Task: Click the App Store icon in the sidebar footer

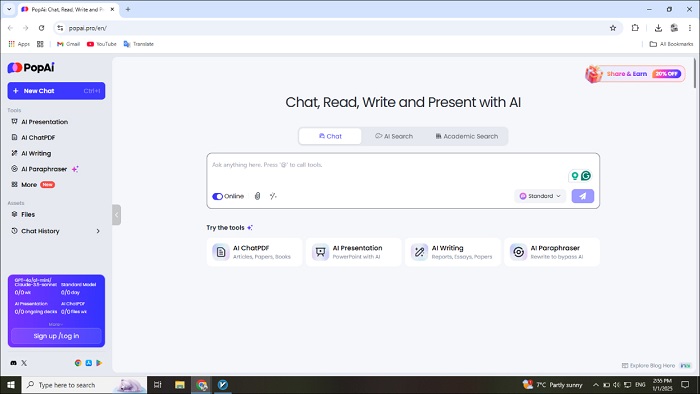Action: pos(89,363)
